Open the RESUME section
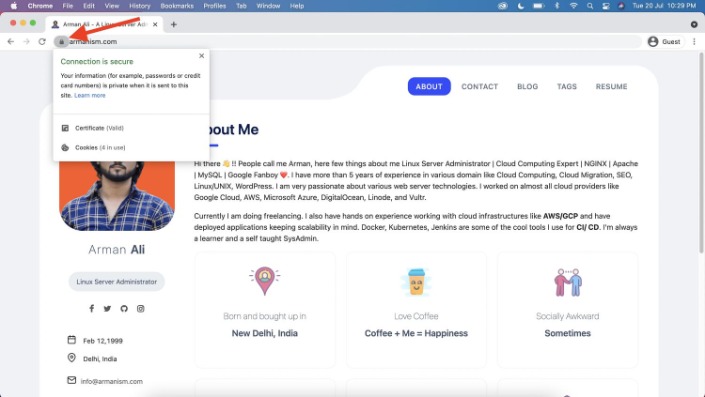This screenshot has height=397, width=705. click(x=611, y=86)
